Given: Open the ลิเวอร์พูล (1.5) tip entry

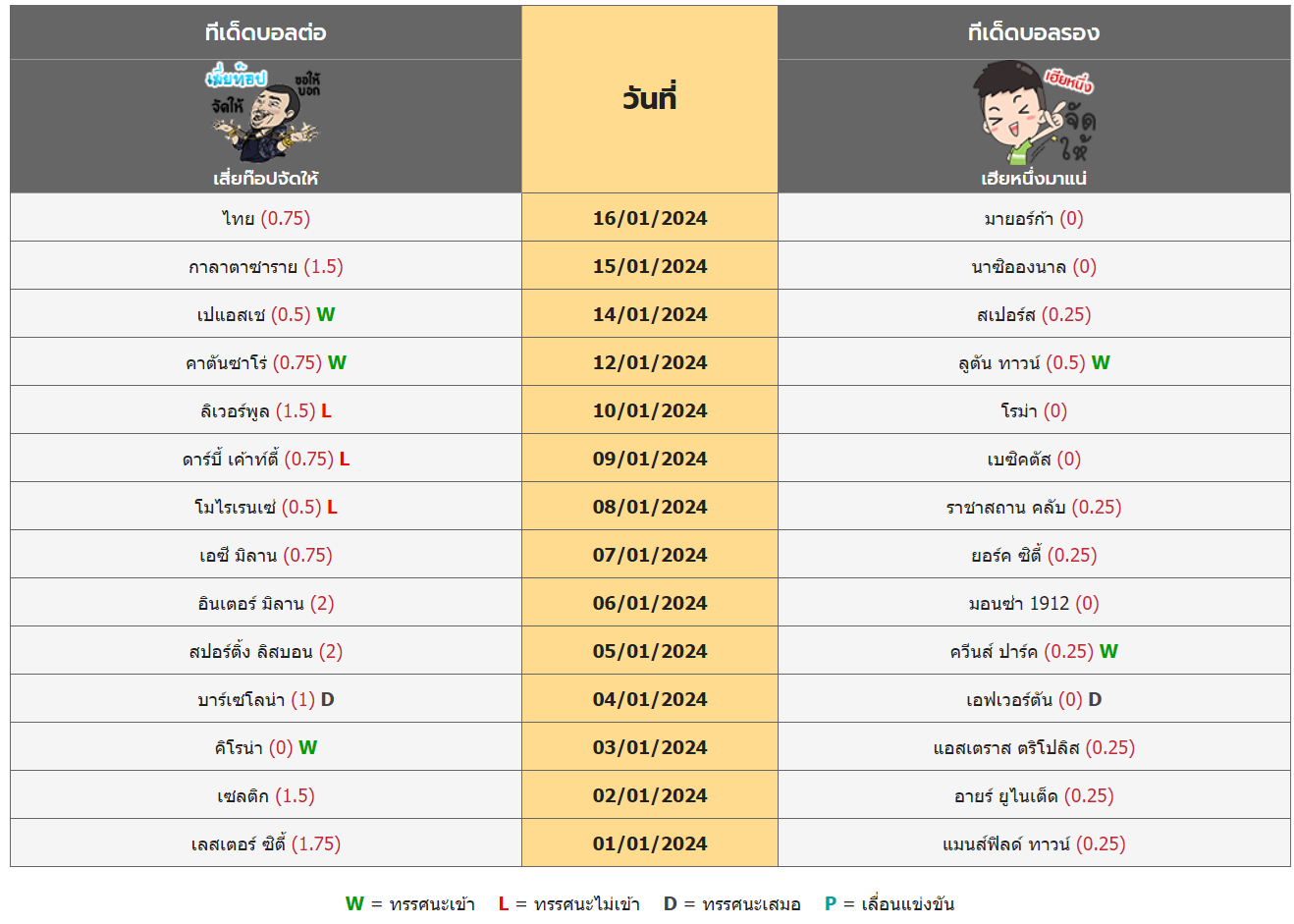Looking at the screenshot, I should click(x=258, y=410).
